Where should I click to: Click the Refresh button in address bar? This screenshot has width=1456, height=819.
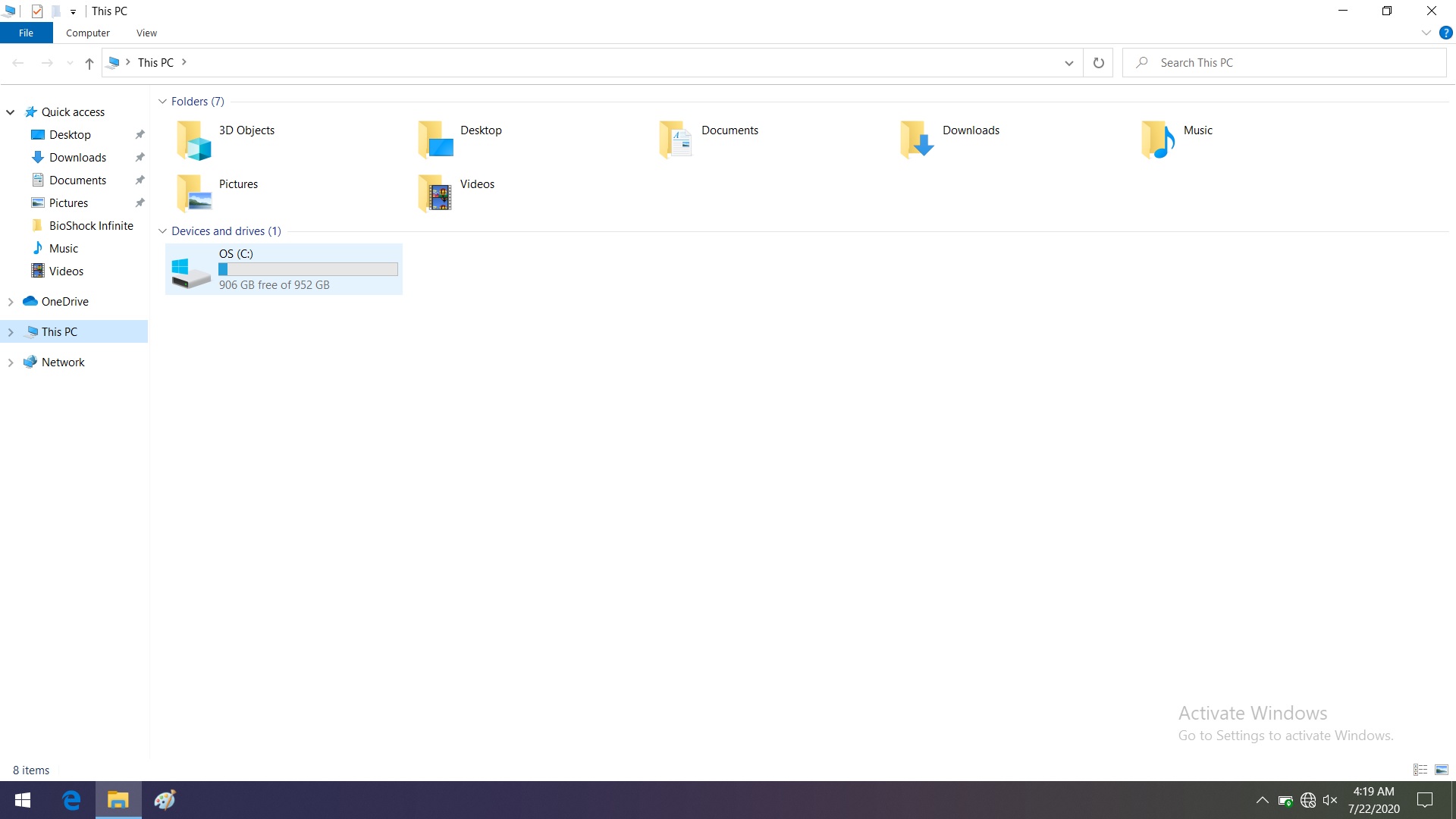tap(1098, 63)
